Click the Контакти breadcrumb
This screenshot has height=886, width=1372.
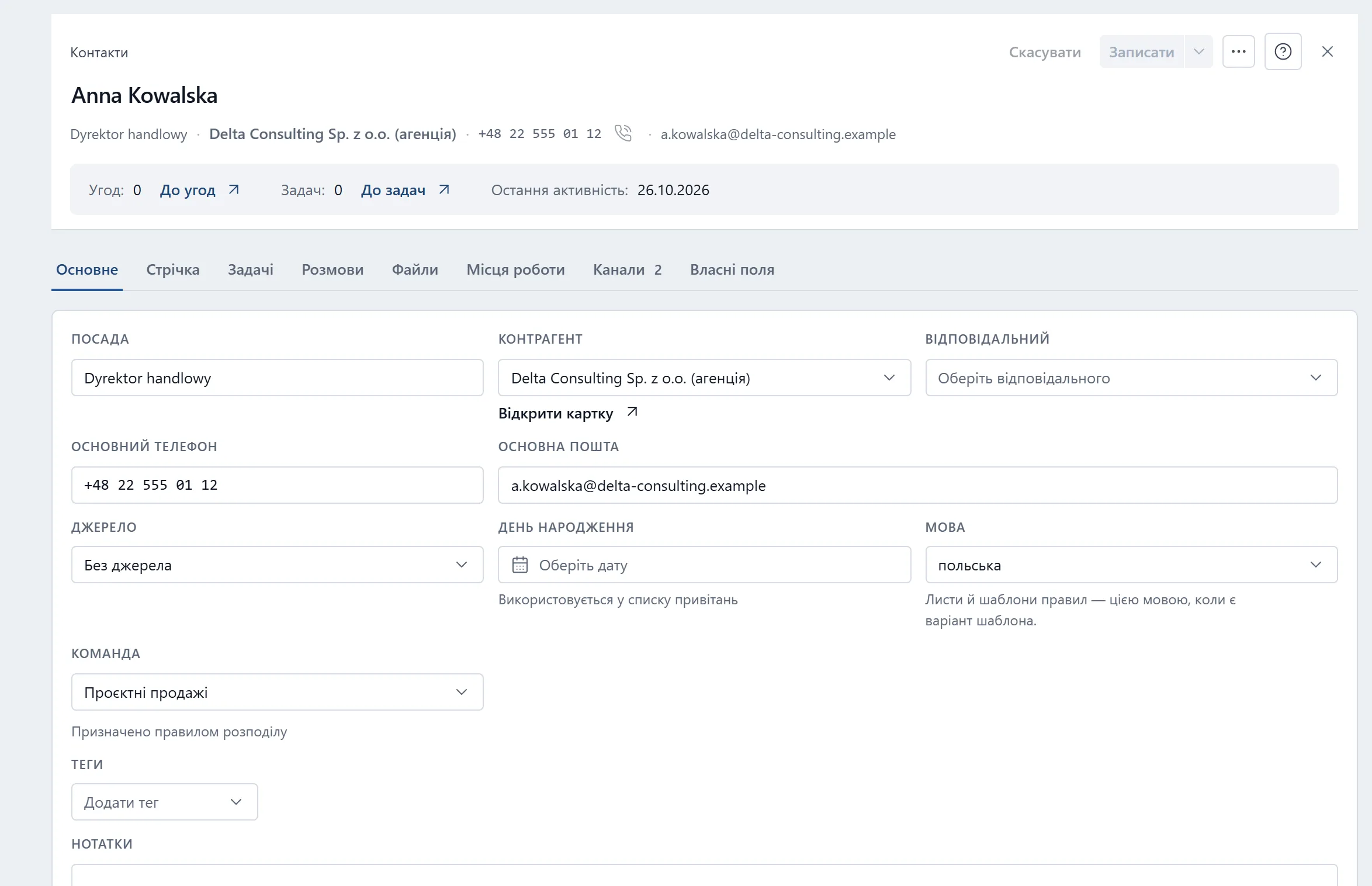coord(99,53)
